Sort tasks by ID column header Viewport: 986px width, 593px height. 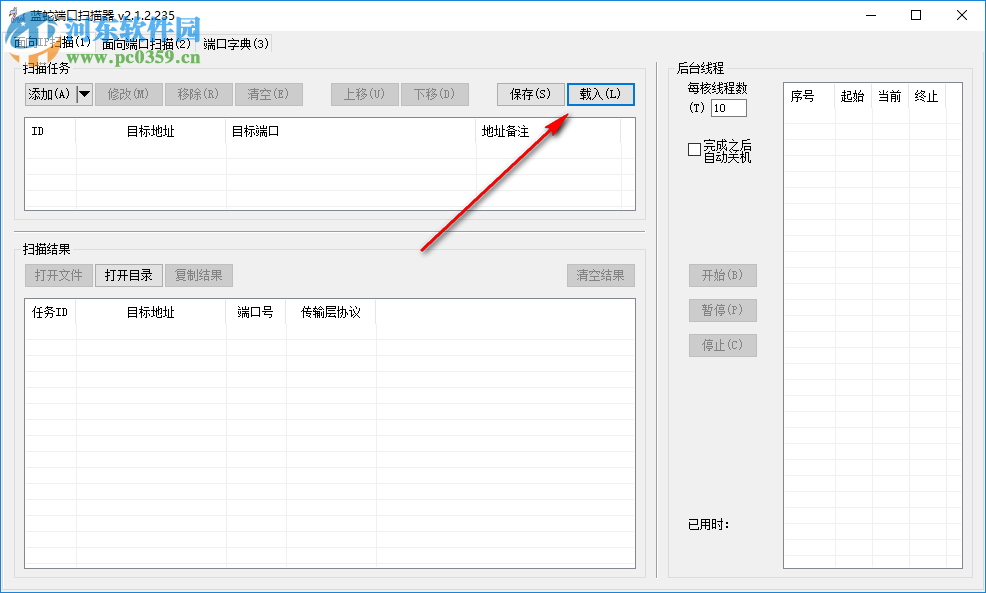point(50,131)
